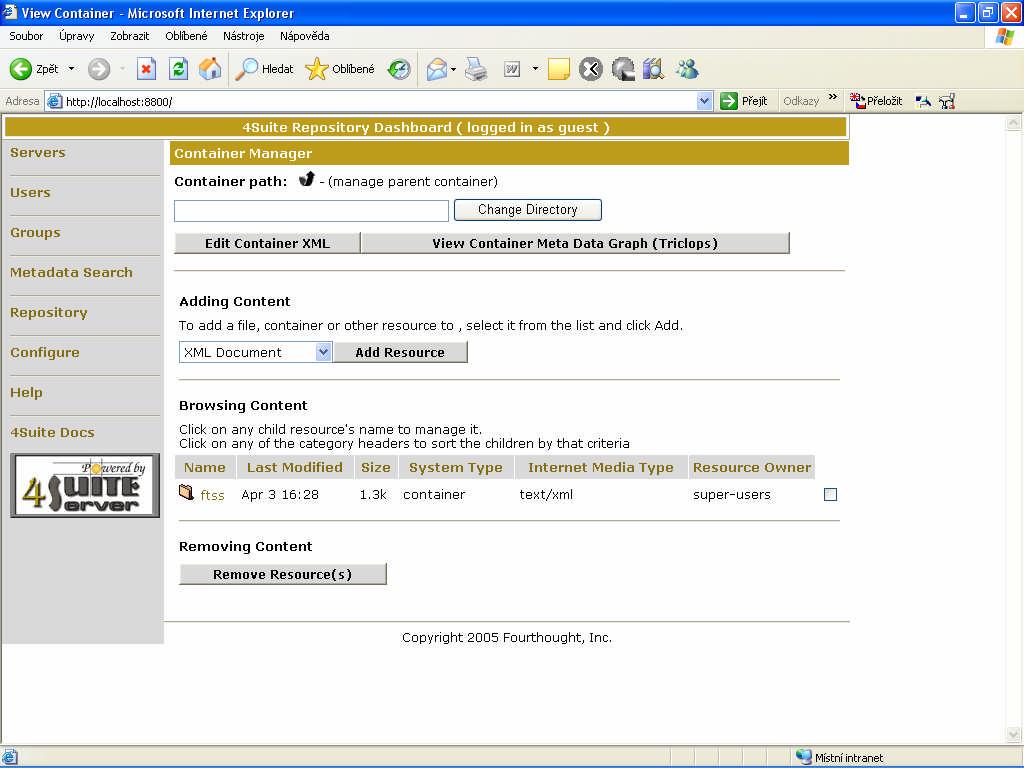Screen dimensions: 1024x768
Task: Open the ftss container link
Action: tap(212, 495)
